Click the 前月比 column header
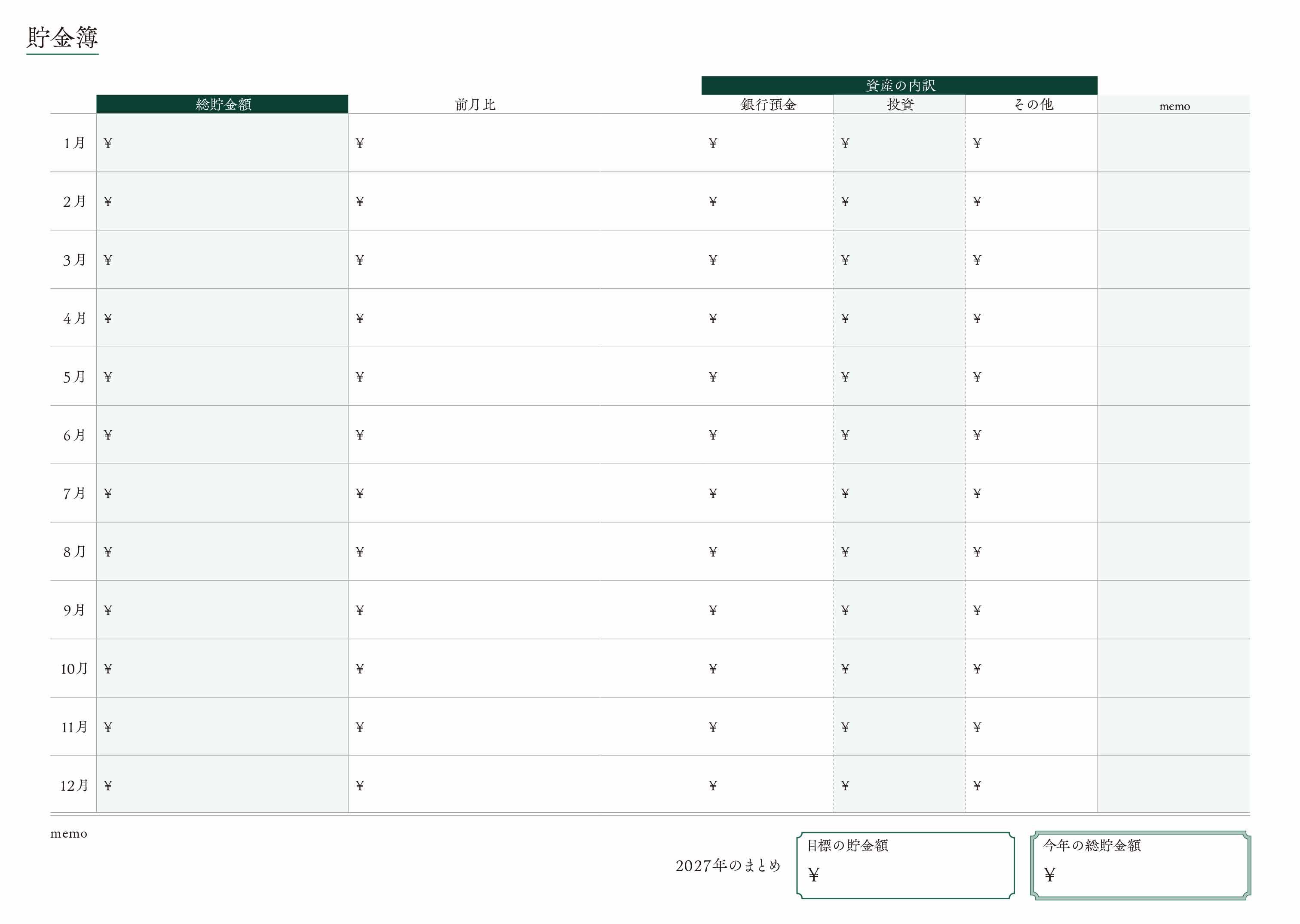1300x924 pixels. (475, 105)
